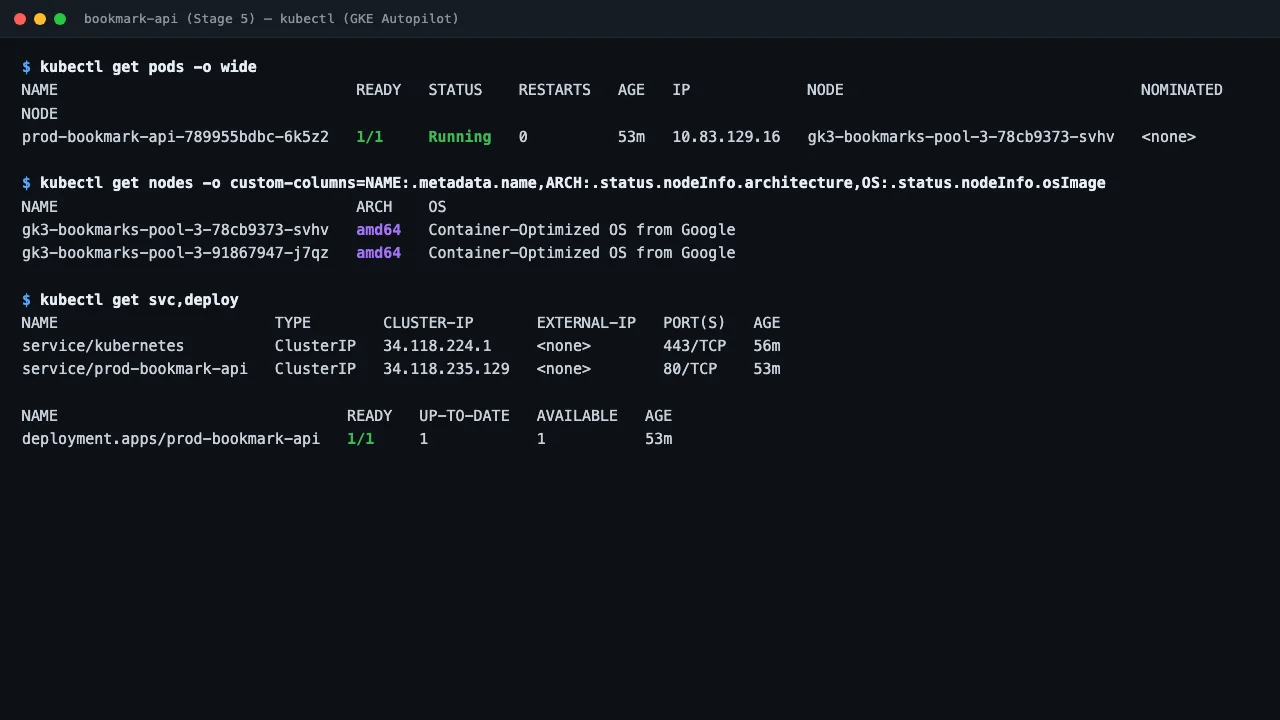The height and width of the screenshot is (720, 1280).
Task: Close the terminal with red button
Action: pos(20,19)
